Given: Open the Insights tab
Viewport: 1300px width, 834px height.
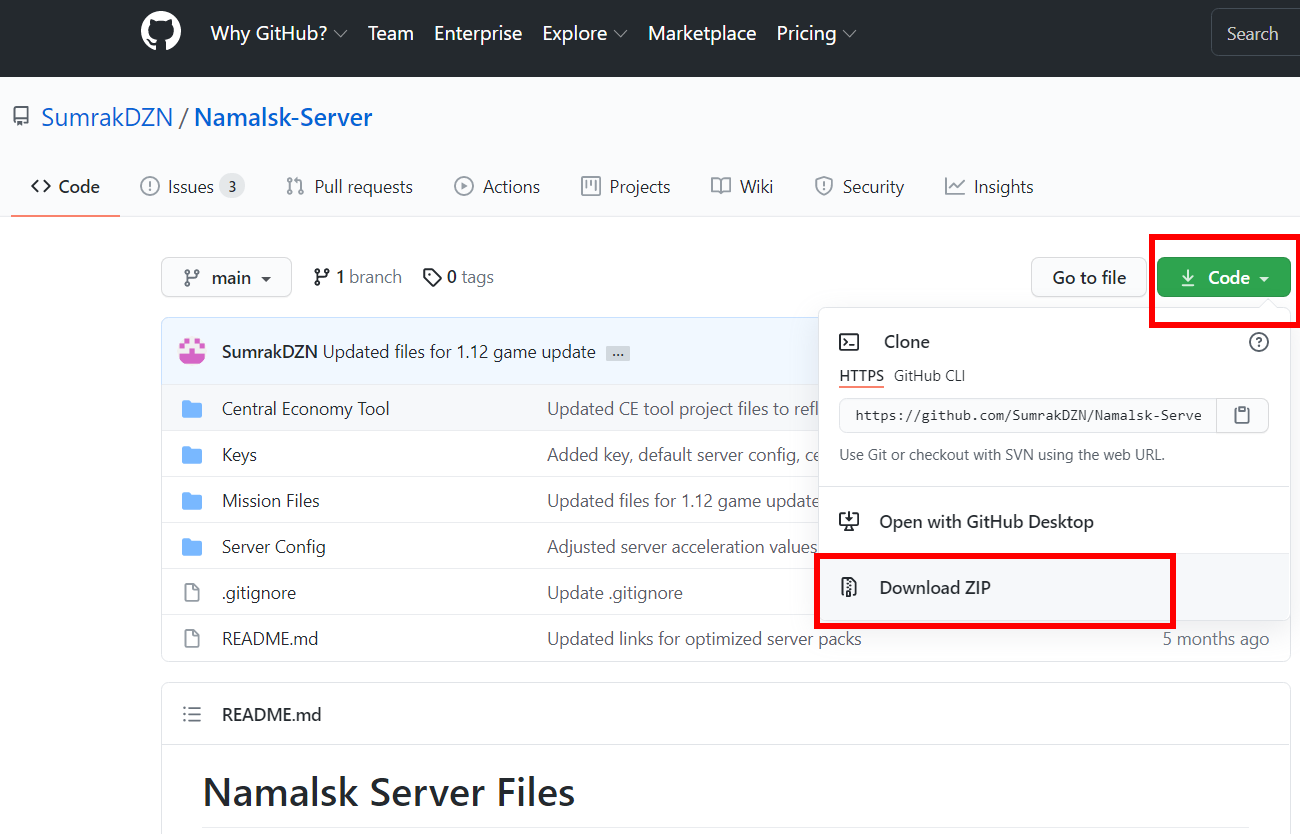Looking at the screenshot, I should point(989,186).
